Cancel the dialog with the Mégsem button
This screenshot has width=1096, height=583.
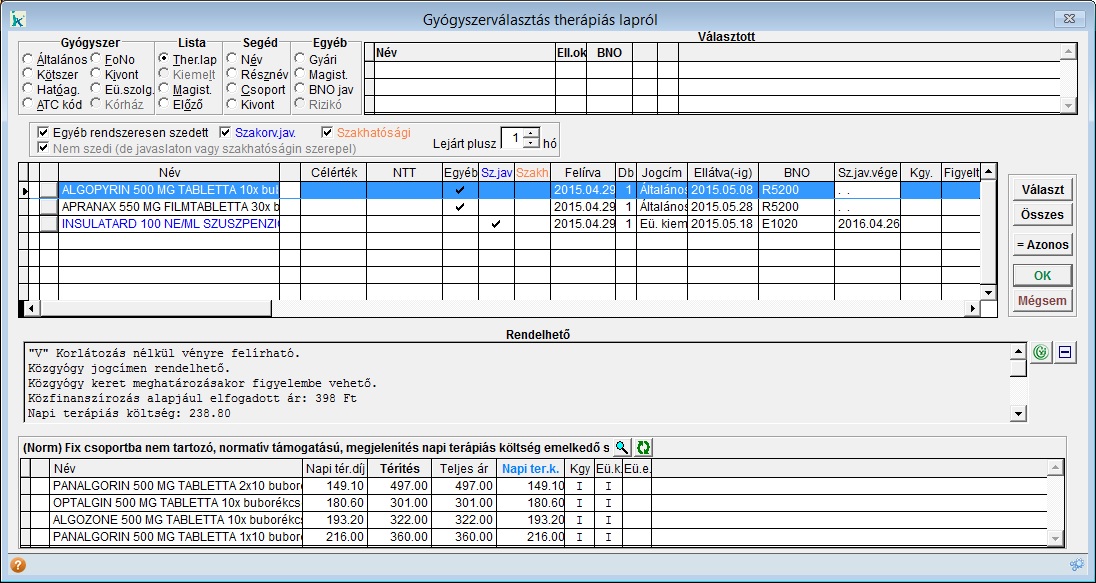click(x=1041, y=301)
